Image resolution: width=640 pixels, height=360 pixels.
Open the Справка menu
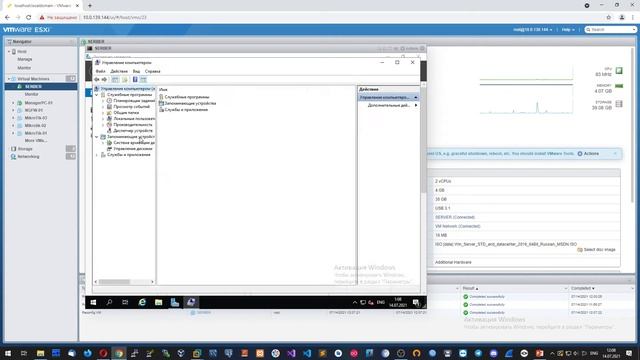point(153,71)
